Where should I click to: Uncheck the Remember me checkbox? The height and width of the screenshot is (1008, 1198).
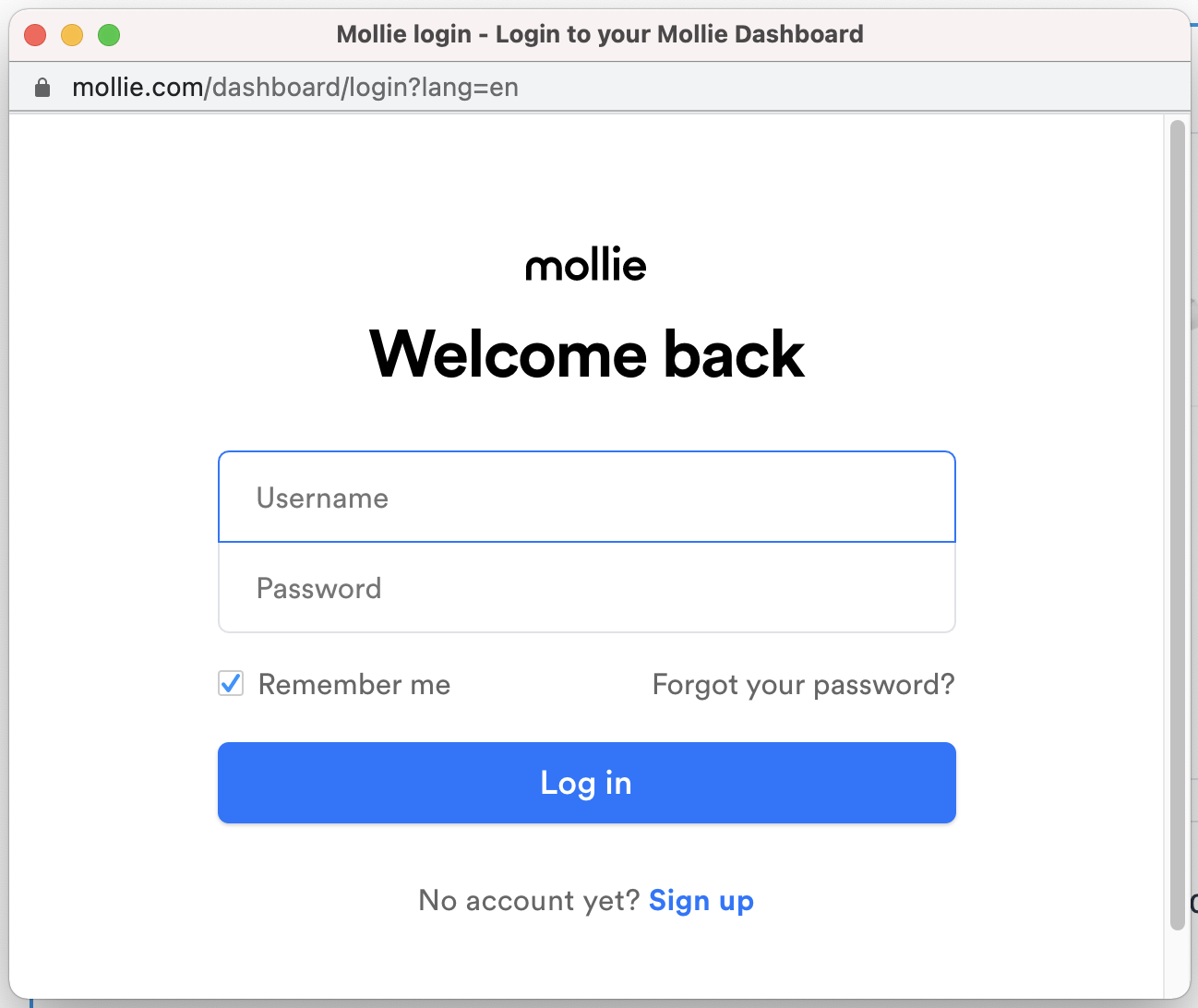click(x=231, y=684)
